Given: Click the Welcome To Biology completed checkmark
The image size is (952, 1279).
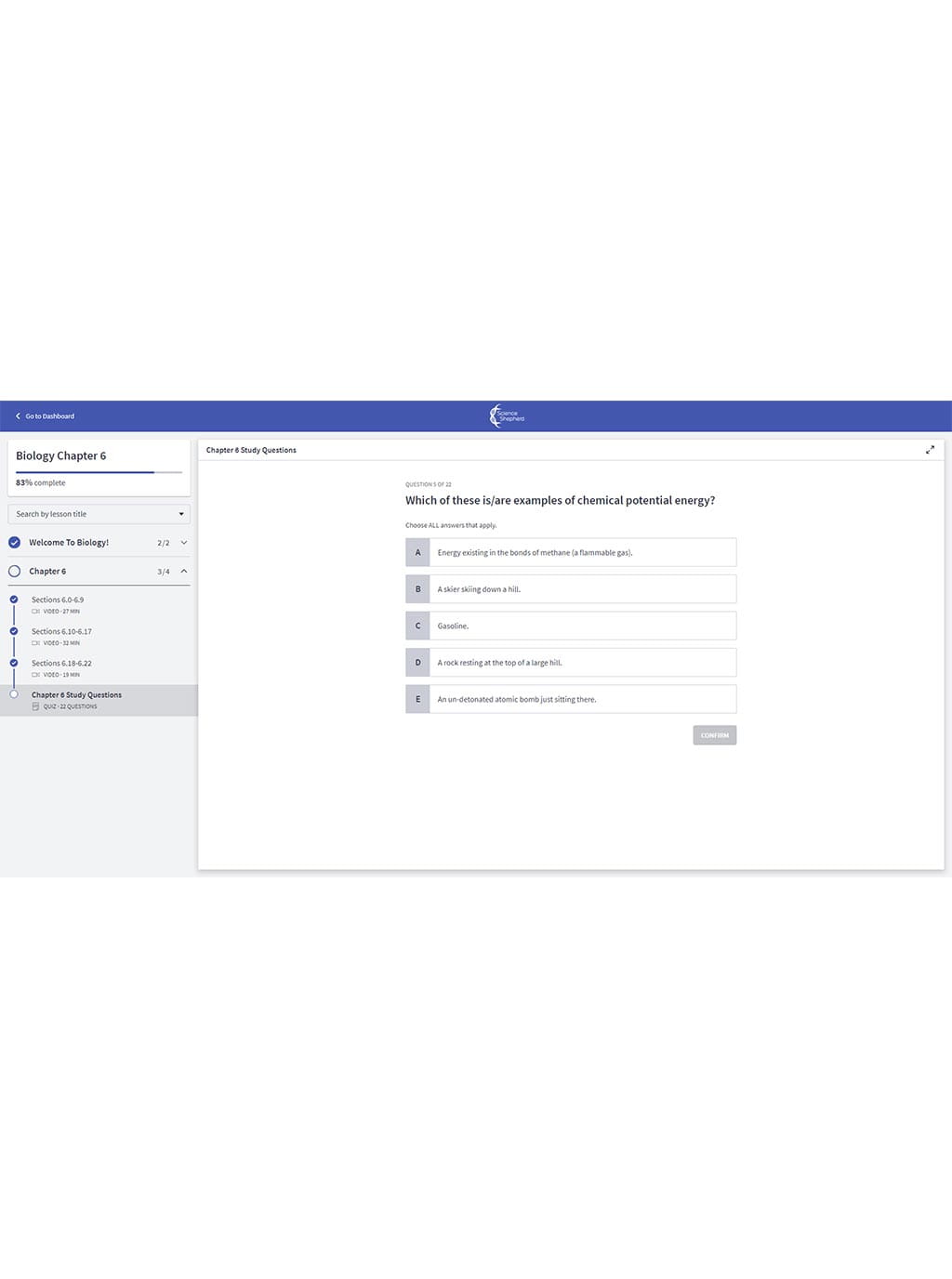Looking at the screenshot, I should [x=14, y=543].
